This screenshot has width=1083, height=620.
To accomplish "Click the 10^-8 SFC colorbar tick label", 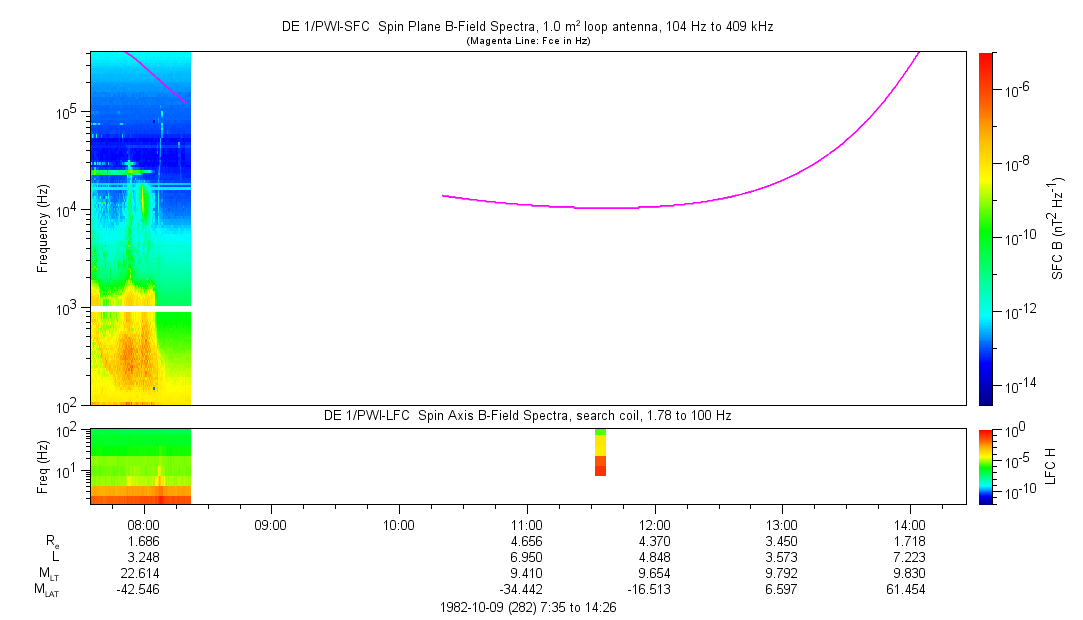I will point(1019,163).
